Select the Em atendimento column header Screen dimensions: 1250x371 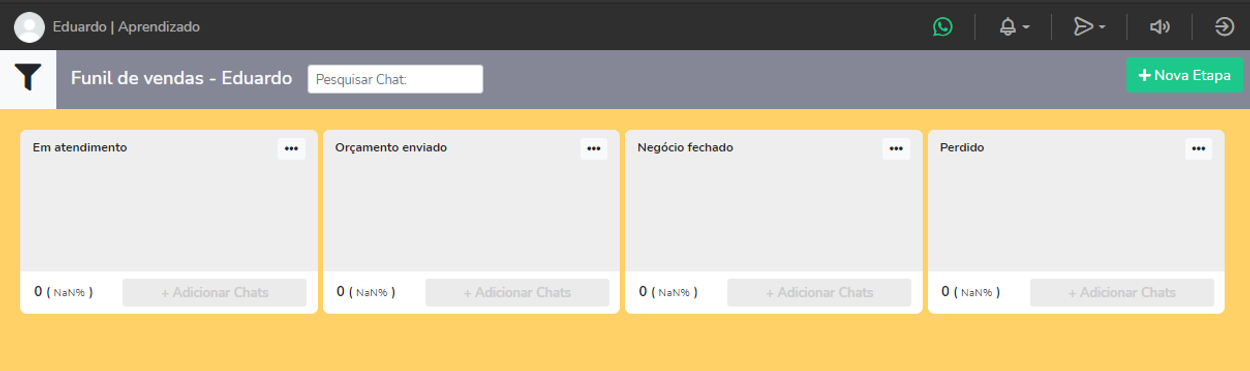pyautogui.click(x=80, y=147)
